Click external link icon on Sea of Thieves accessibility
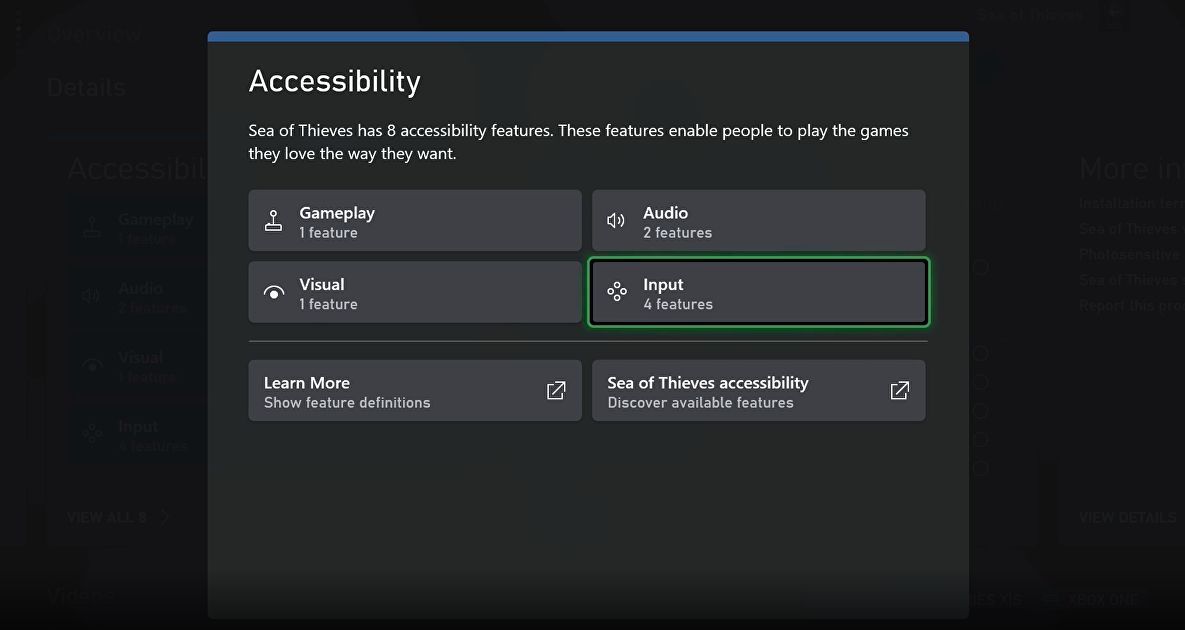 pyautogui.click(x=899, y=391)
